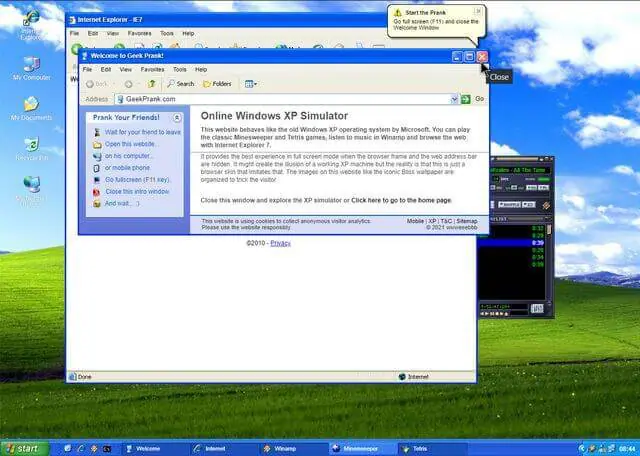The image size is (640, 456).
Task: Open File menu in Welcome window
Action: click(x=87, y=69)
